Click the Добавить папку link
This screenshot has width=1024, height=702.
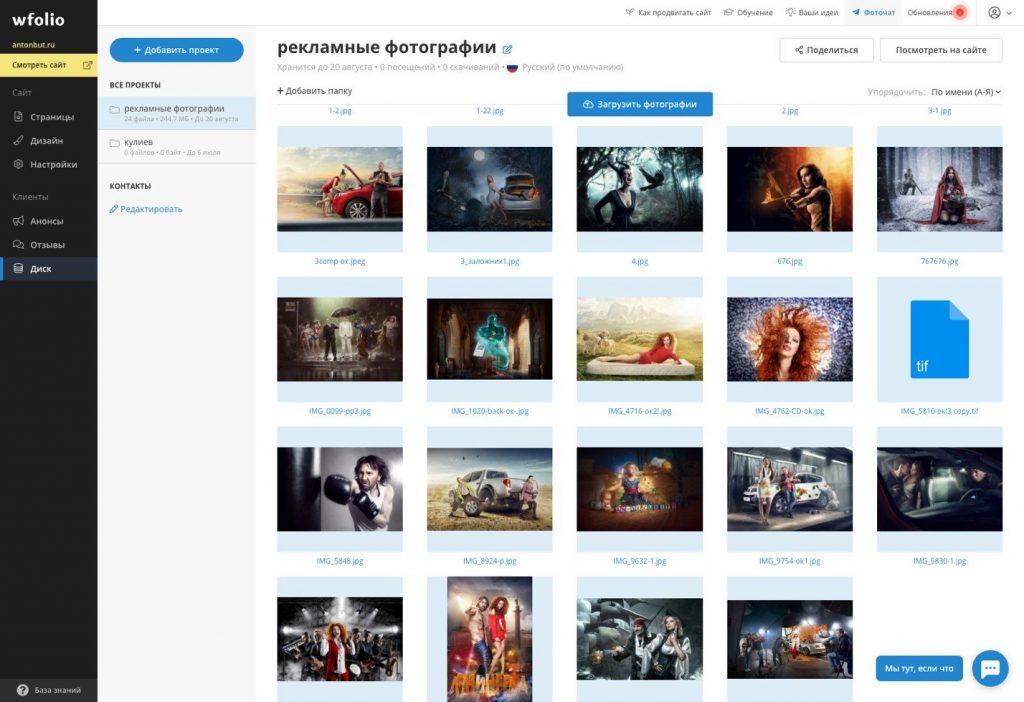coord(314,91)
